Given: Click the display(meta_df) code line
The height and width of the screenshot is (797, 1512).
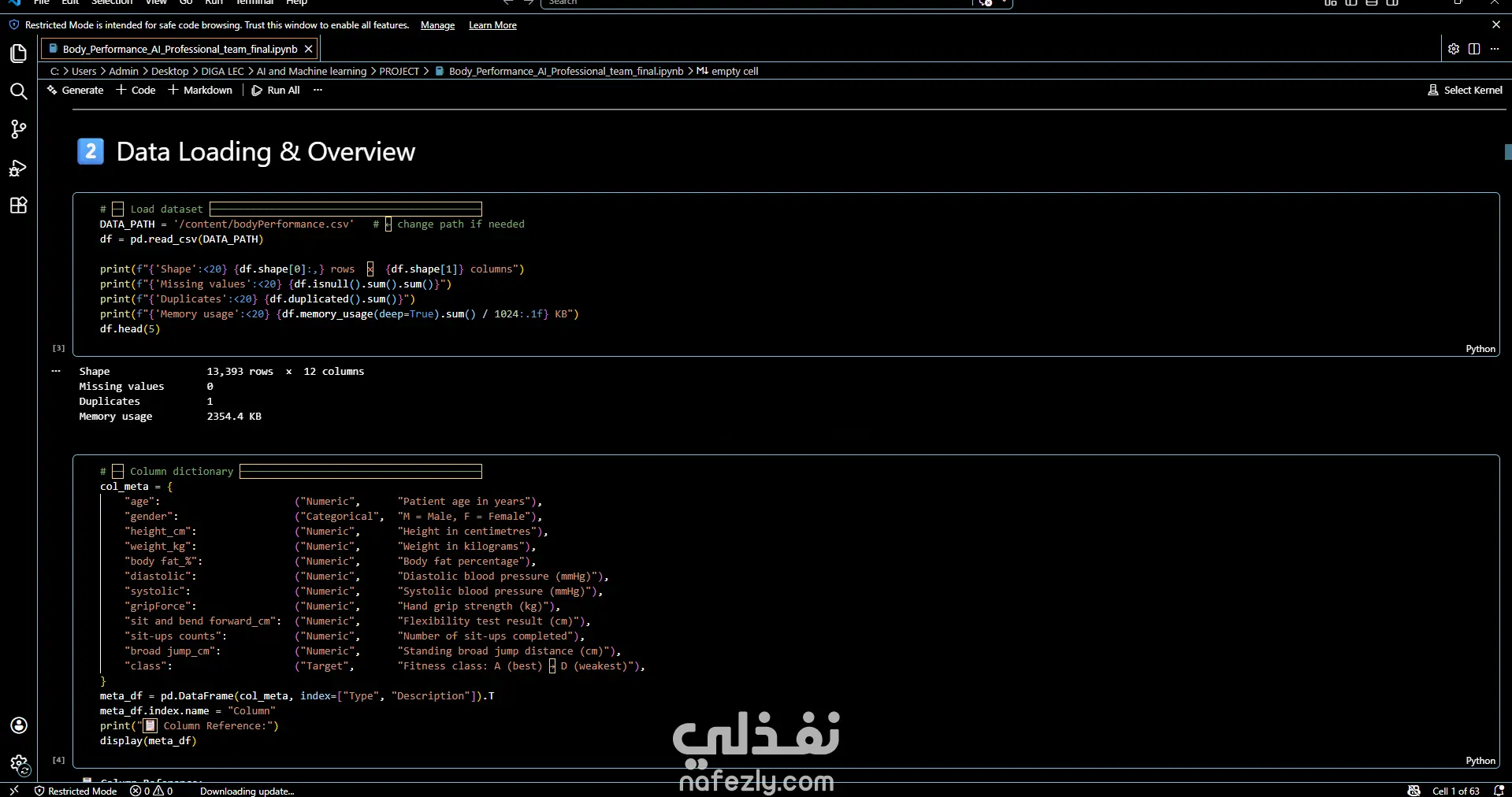Looking at the screenshot, I should point(148,741).
